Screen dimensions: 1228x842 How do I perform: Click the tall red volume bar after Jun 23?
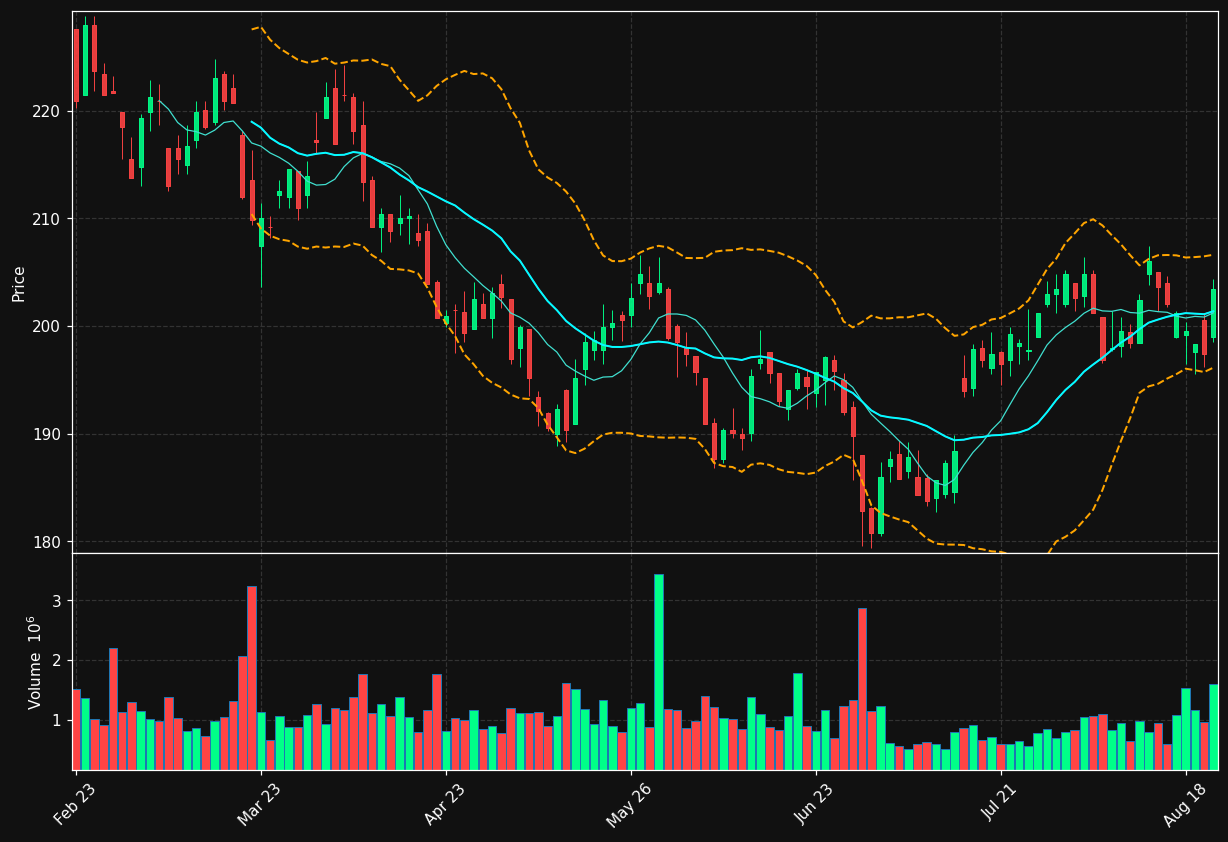coord(862,689)
